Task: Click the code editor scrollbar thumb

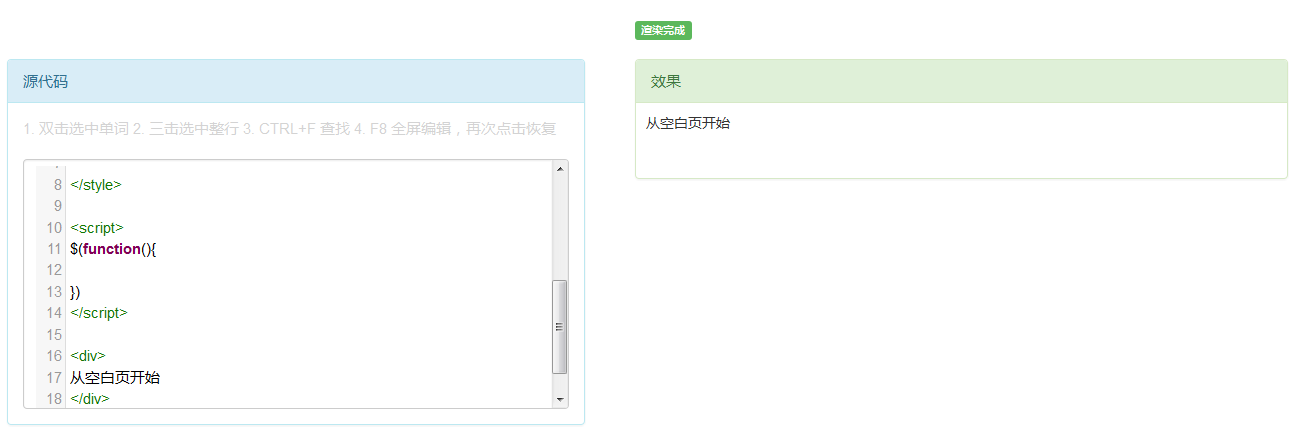Action: click(560, 326)
